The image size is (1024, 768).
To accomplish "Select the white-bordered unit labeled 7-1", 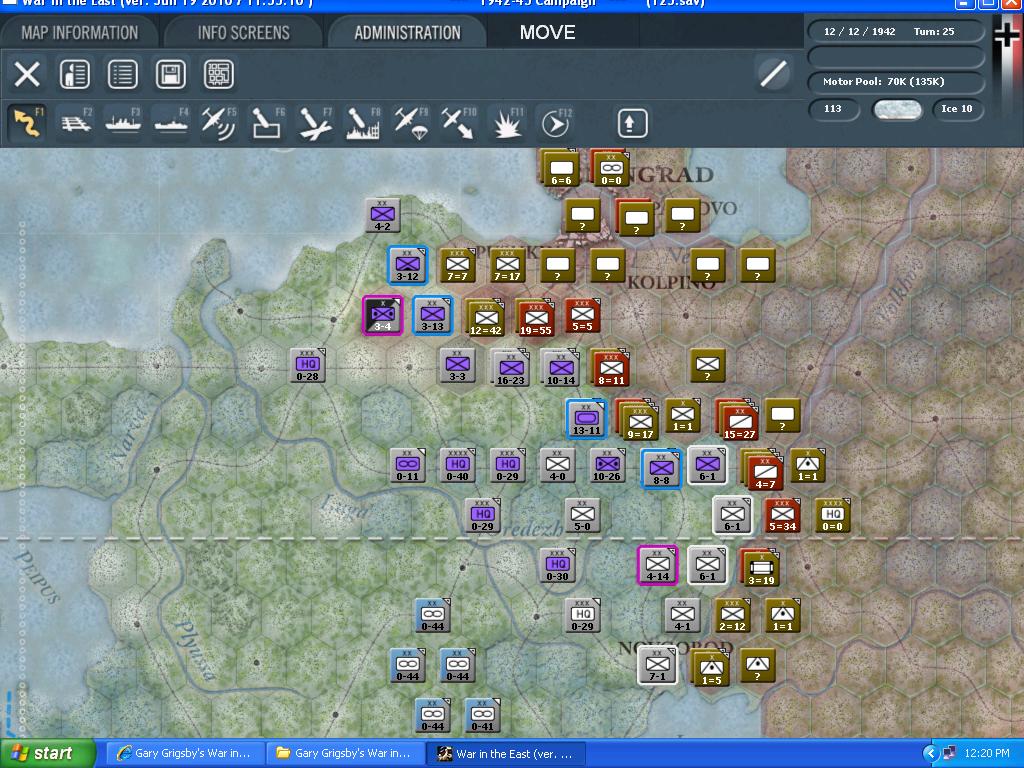I will click(658, 665).
